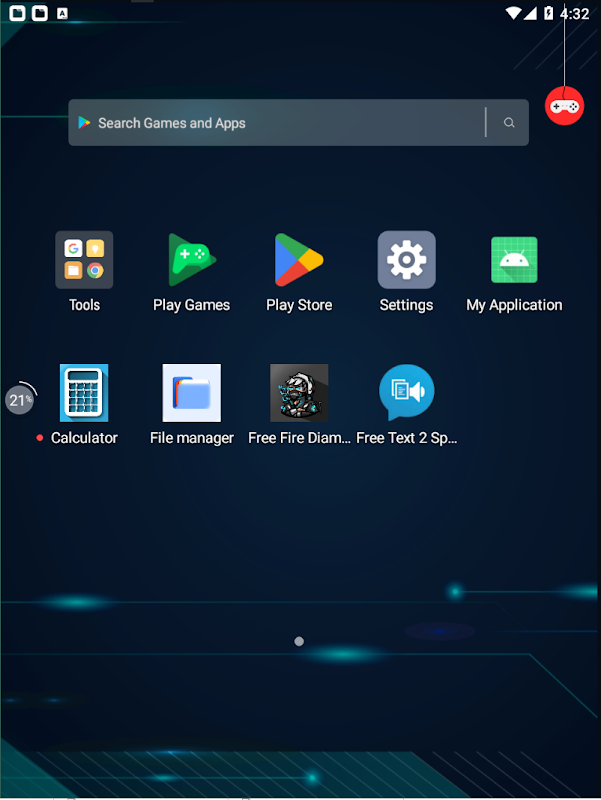Open the Calculator app
The image size is (601, 800).
(84, 393)
